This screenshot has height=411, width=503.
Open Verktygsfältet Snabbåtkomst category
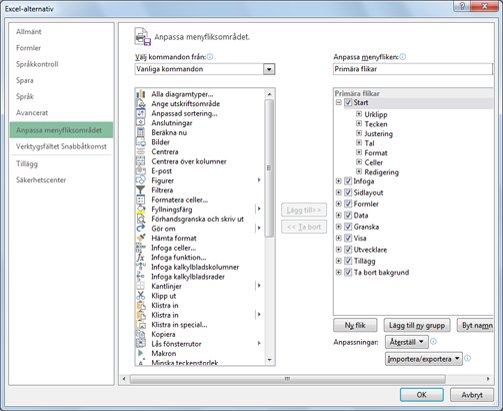point(61,146)
